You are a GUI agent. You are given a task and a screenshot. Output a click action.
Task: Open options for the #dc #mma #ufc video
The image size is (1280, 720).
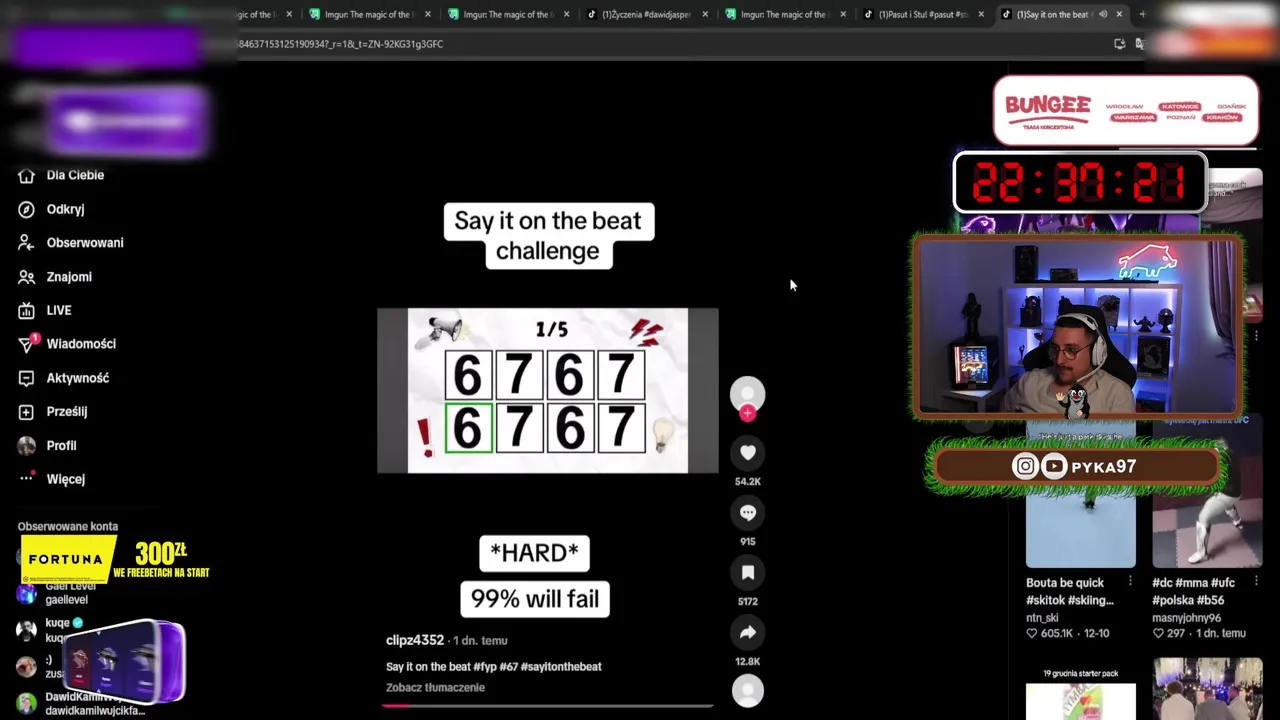pos(1256,582)
